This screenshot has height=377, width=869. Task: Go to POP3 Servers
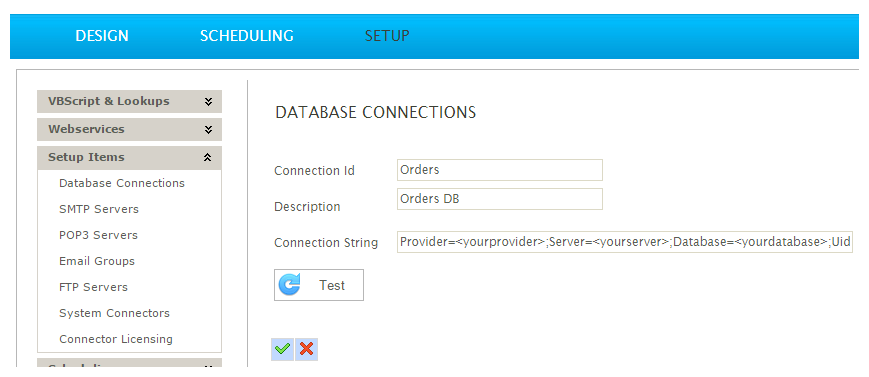(x=98, y=235)
